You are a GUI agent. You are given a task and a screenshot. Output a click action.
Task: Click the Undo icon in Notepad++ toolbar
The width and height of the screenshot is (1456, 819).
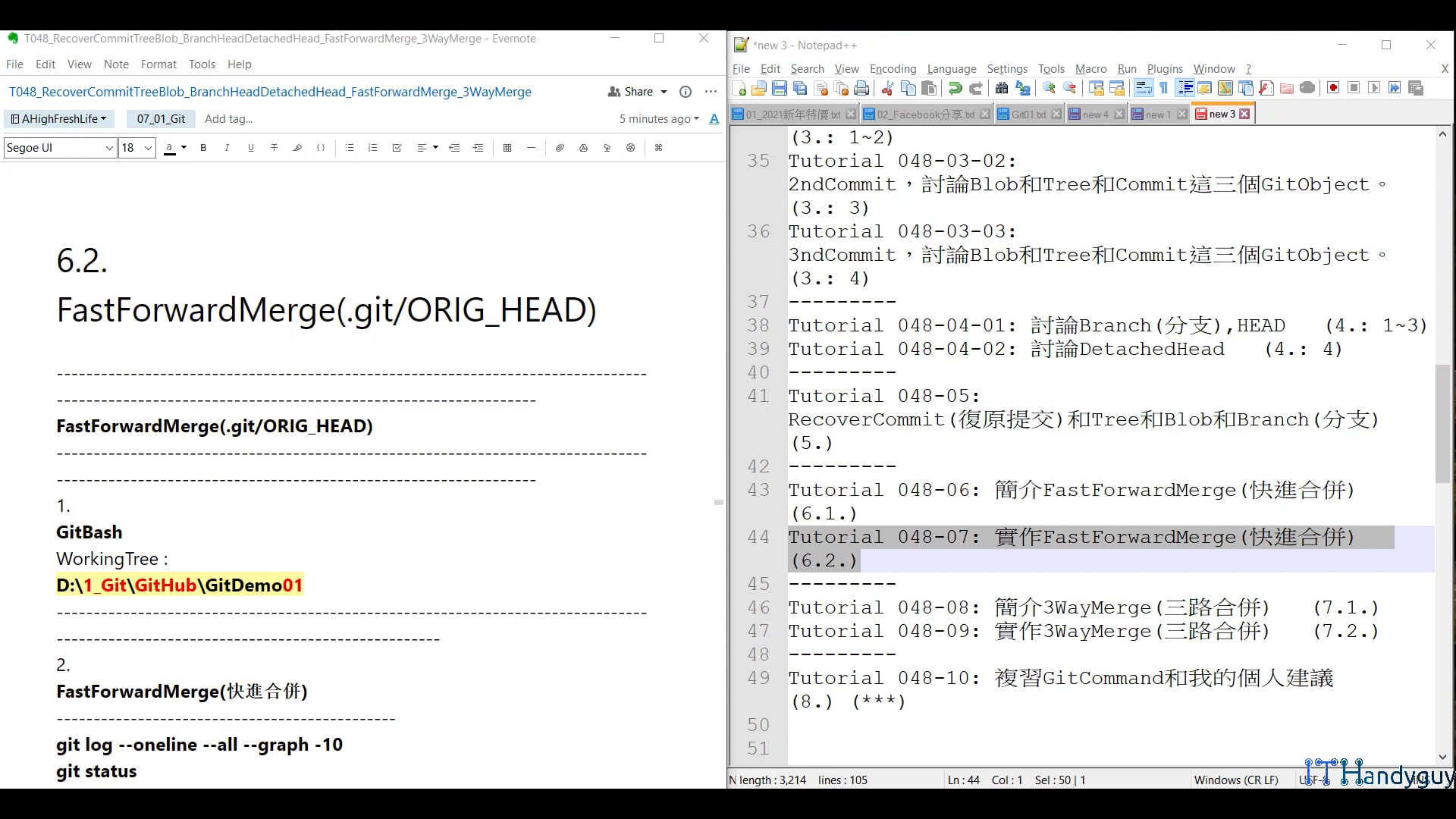(x=955, y=89)
